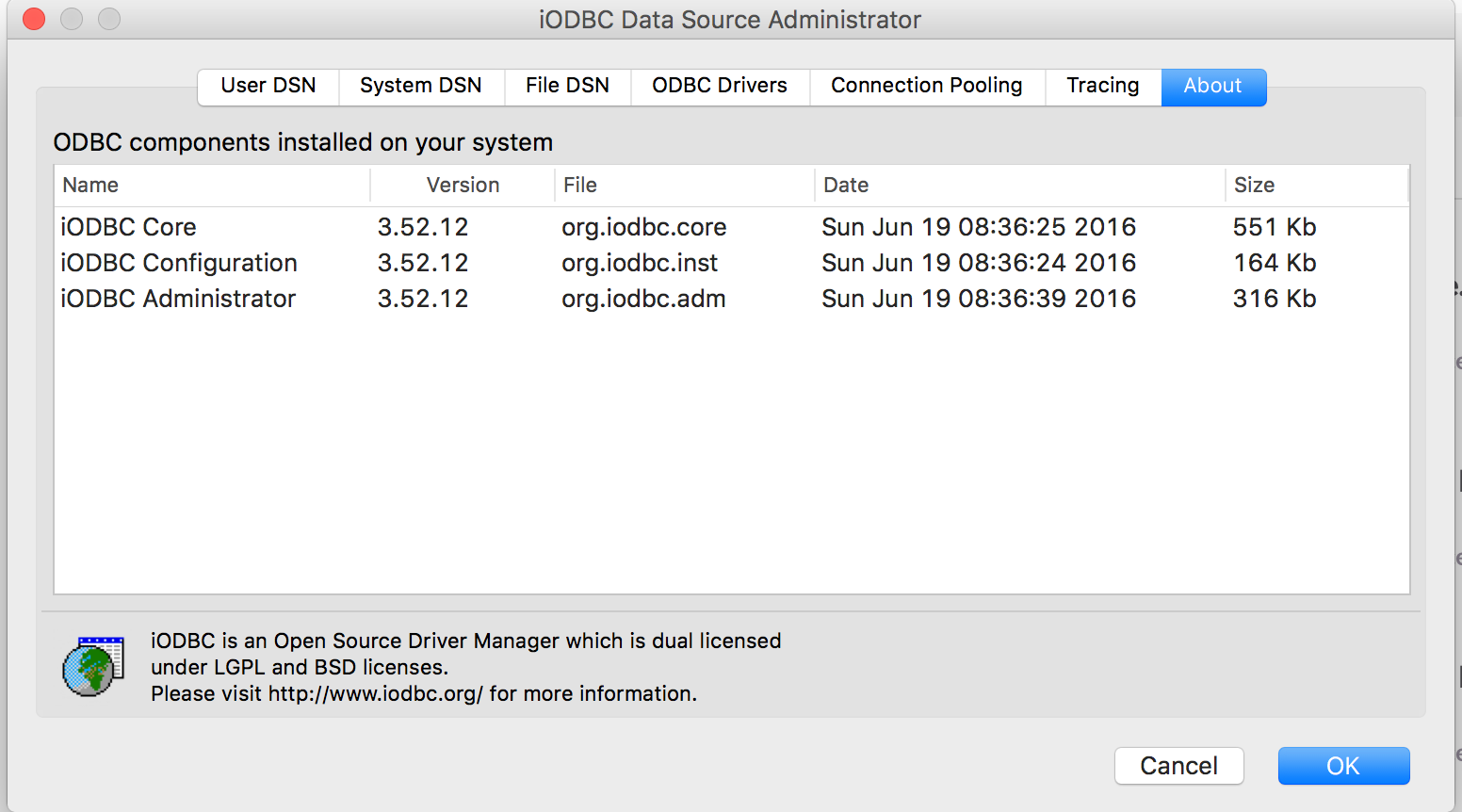
Task: Click the Cancel button
Action: click(1178, 766)
